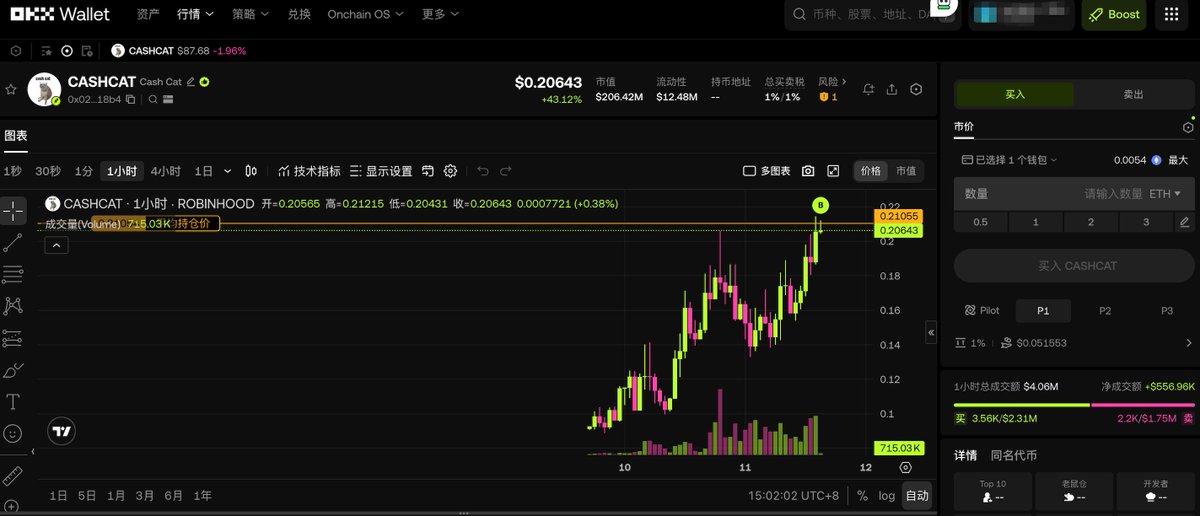Open the Assets menu
Viewport: 1200px width, 516px height.
(148, 14)
